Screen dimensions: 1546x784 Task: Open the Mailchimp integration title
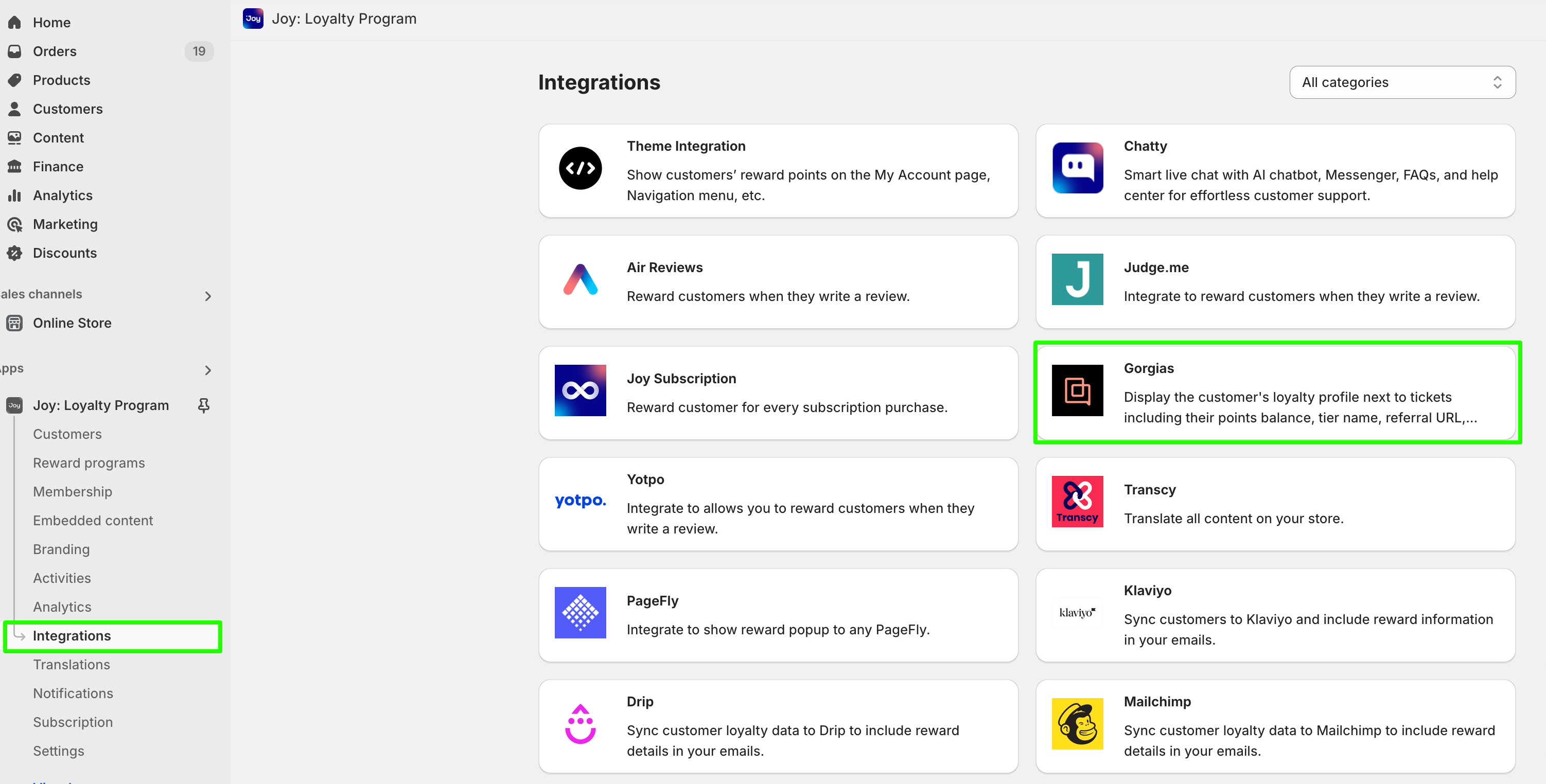pyautogui.click(x=1157, y=701)
